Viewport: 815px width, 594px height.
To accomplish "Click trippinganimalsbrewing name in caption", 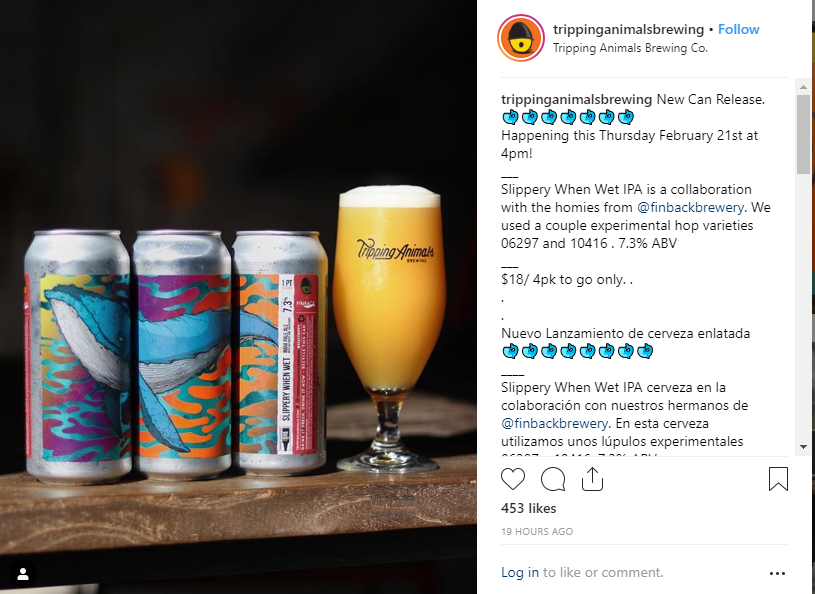I will (576, 99).
